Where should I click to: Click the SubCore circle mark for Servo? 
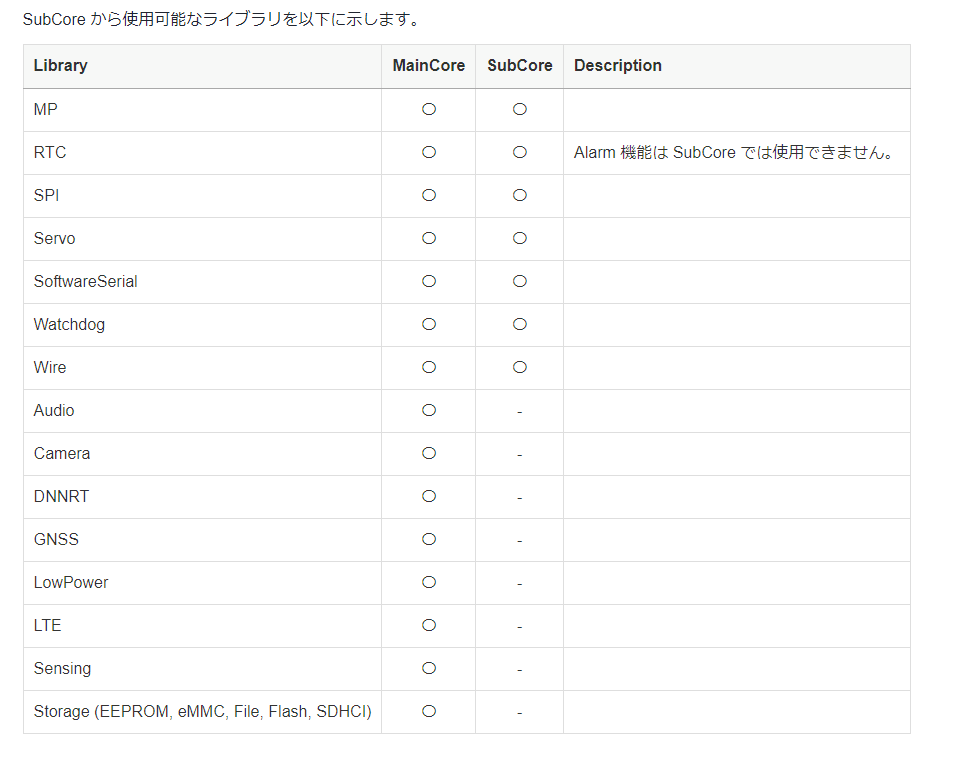point(520,238)
